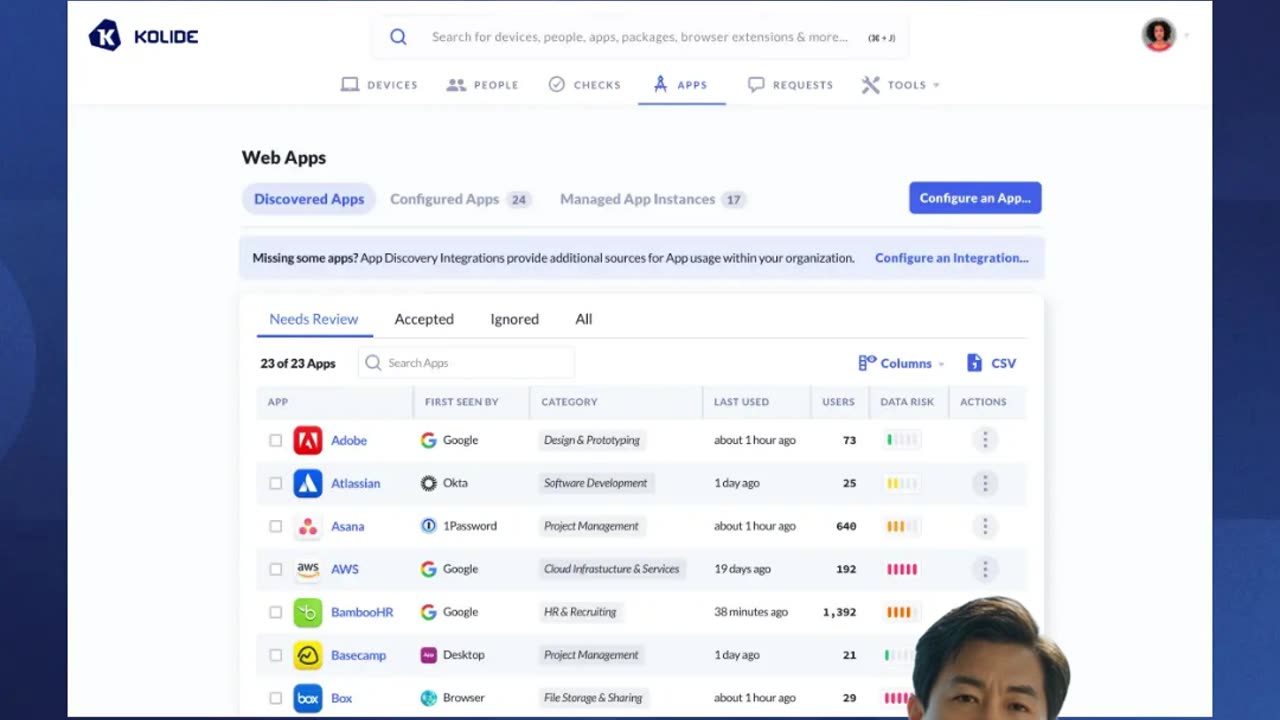The image size is (1280, 720).
Task: Open the BambooHR app link
Action: (x=362, y=612)
